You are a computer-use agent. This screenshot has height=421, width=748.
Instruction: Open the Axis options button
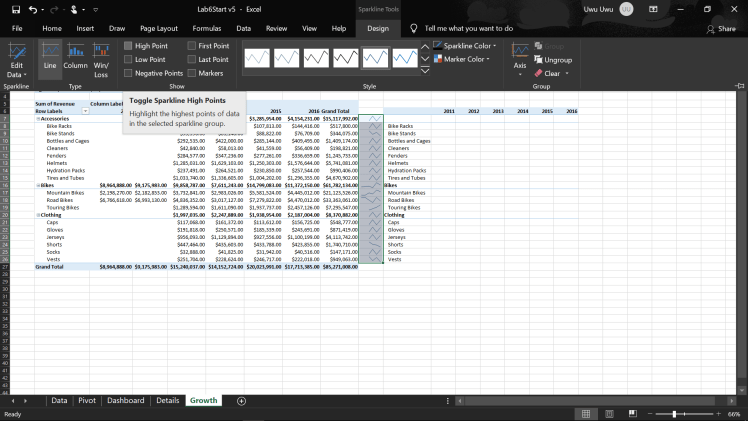pos(520,56)
